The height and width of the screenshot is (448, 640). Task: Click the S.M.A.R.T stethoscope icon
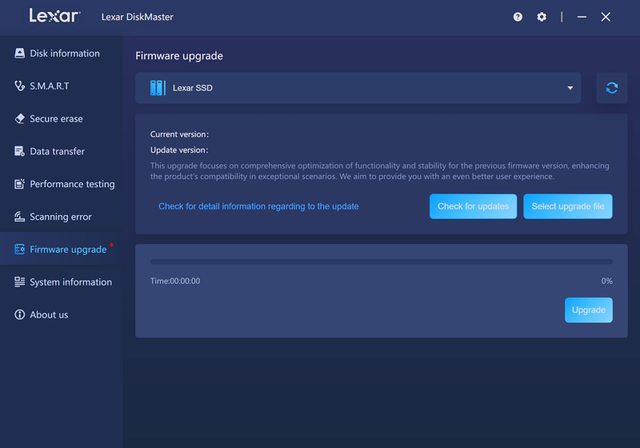tap(20, 86)
